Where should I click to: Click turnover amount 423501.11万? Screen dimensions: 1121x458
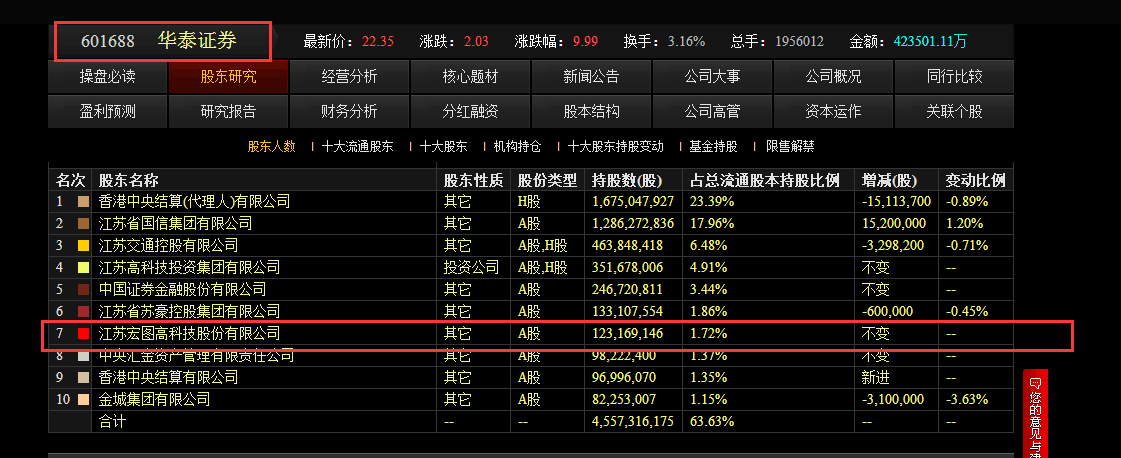[x=930, y=41]
